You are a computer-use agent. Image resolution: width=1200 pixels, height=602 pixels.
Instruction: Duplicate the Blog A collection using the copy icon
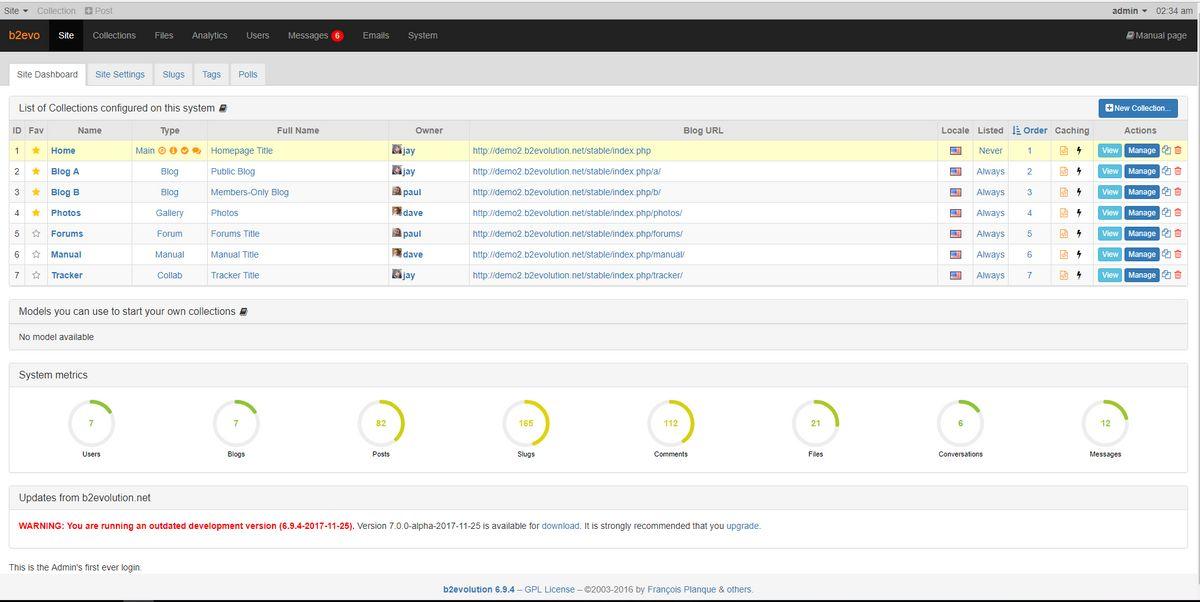[x=1167, y=171]
